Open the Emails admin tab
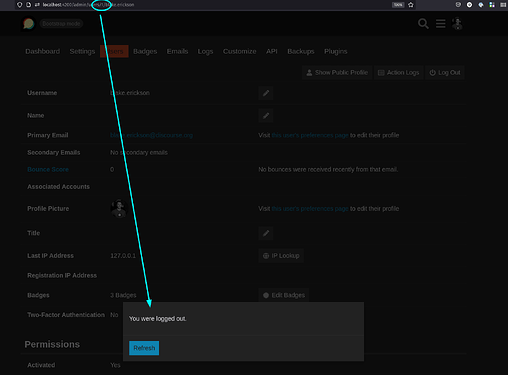Screen dimensions: 508x375 pyautogui.click(x=177, y=51)
